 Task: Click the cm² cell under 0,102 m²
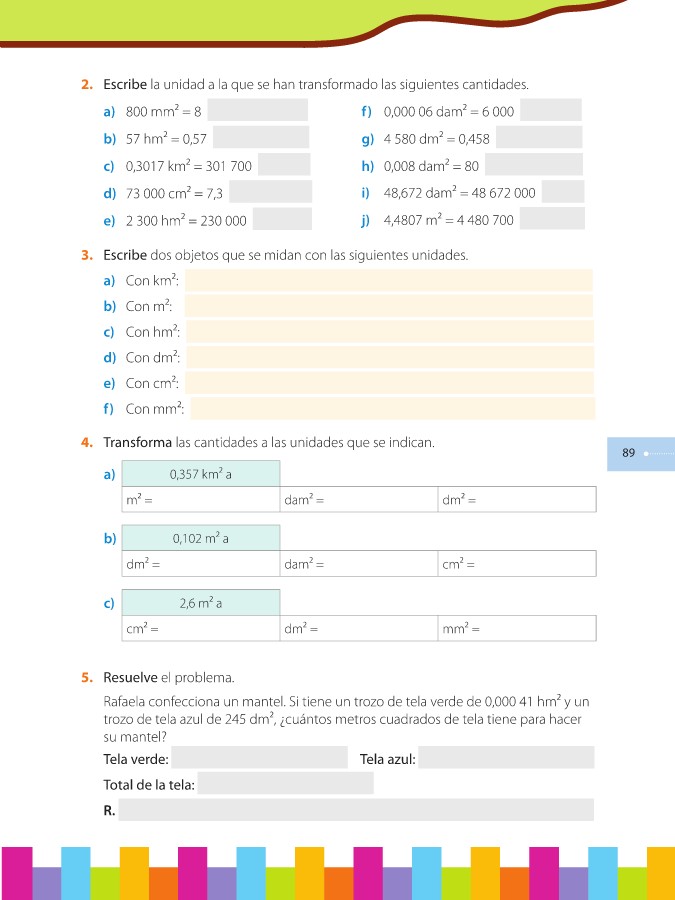[517, 564]
